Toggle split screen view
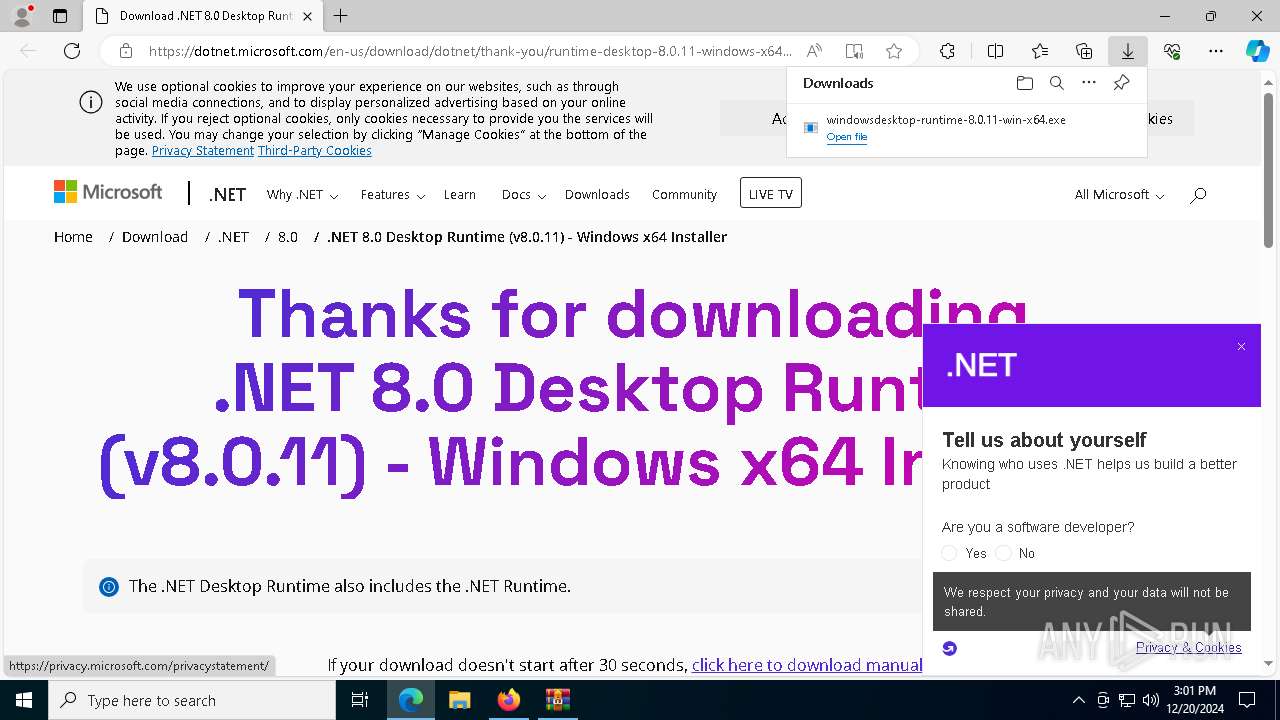This screenshot has width=1280, height=720. 995,51
